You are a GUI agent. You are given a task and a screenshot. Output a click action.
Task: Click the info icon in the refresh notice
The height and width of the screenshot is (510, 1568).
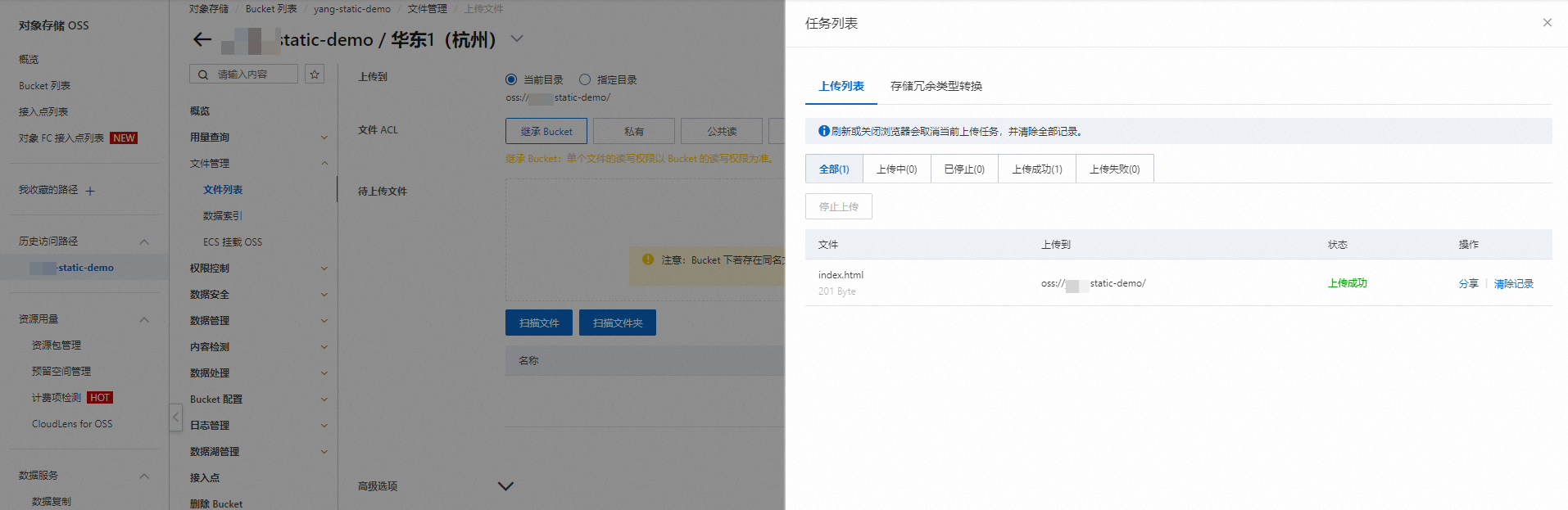824,131
